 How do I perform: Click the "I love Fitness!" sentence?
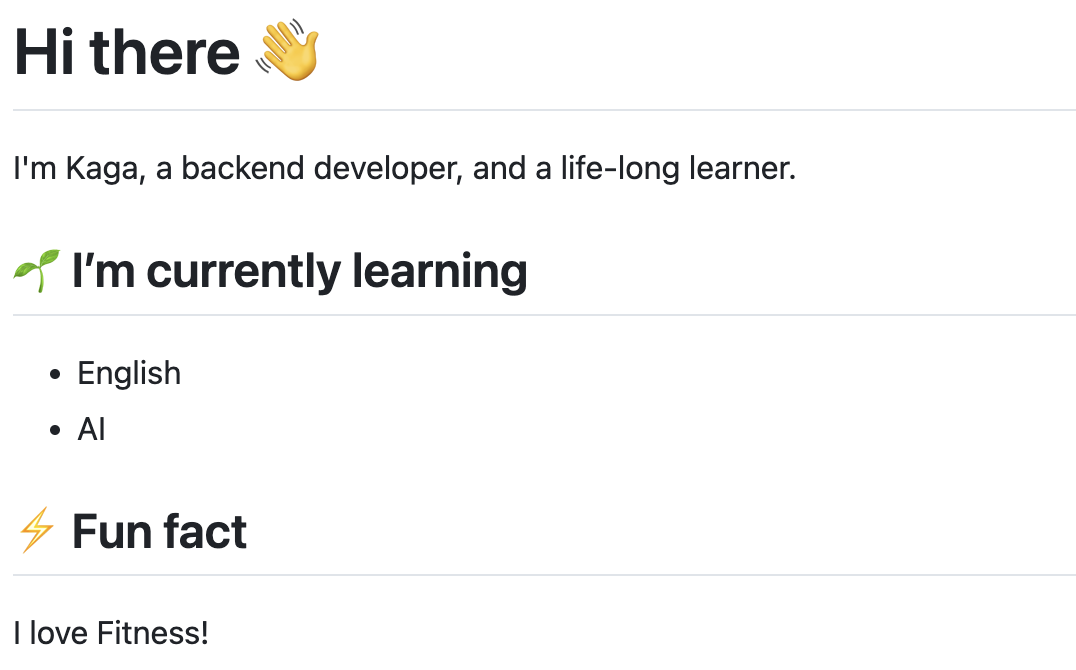(x=110, y=633)
